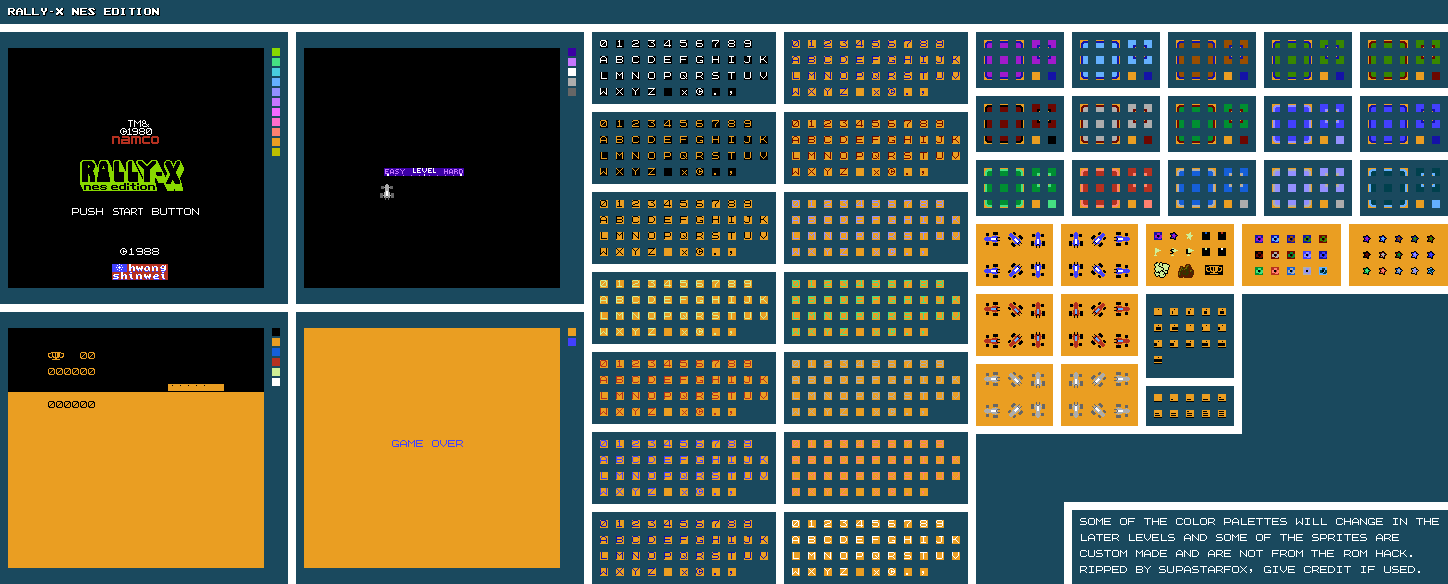Click the brown rock sprite
Viewport: 1448px width, 584px height.
[1186, 270]
